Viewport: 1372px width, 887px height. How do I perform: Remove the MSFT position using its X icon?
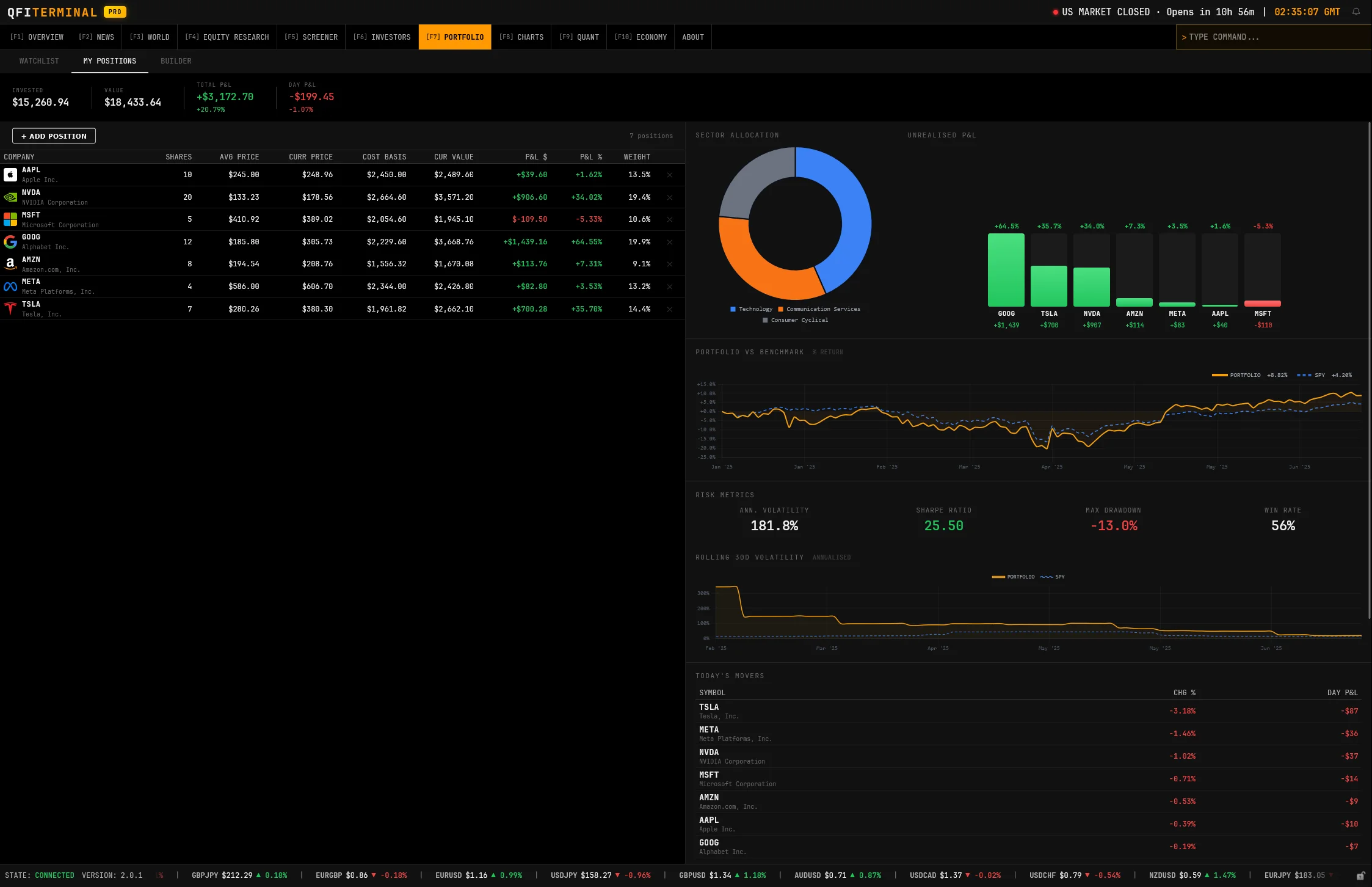tap(670, 219)
